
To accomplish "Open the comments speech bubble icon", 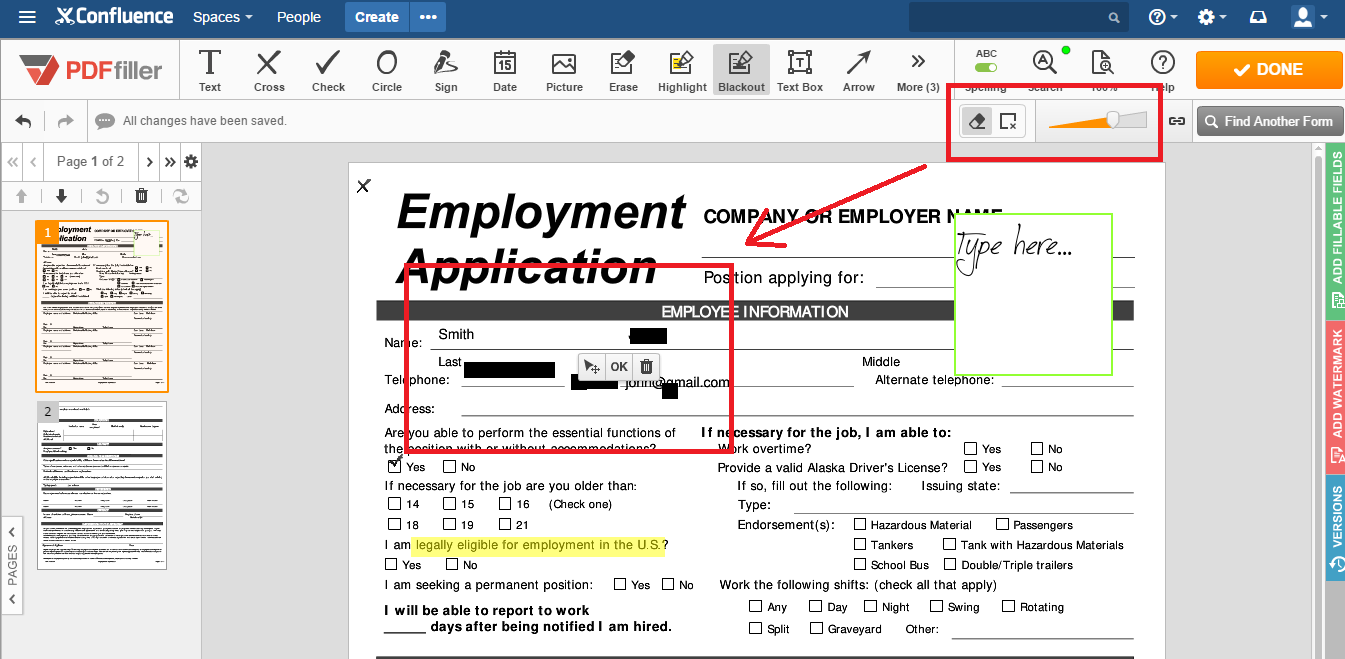I will [x=105, y=121].
